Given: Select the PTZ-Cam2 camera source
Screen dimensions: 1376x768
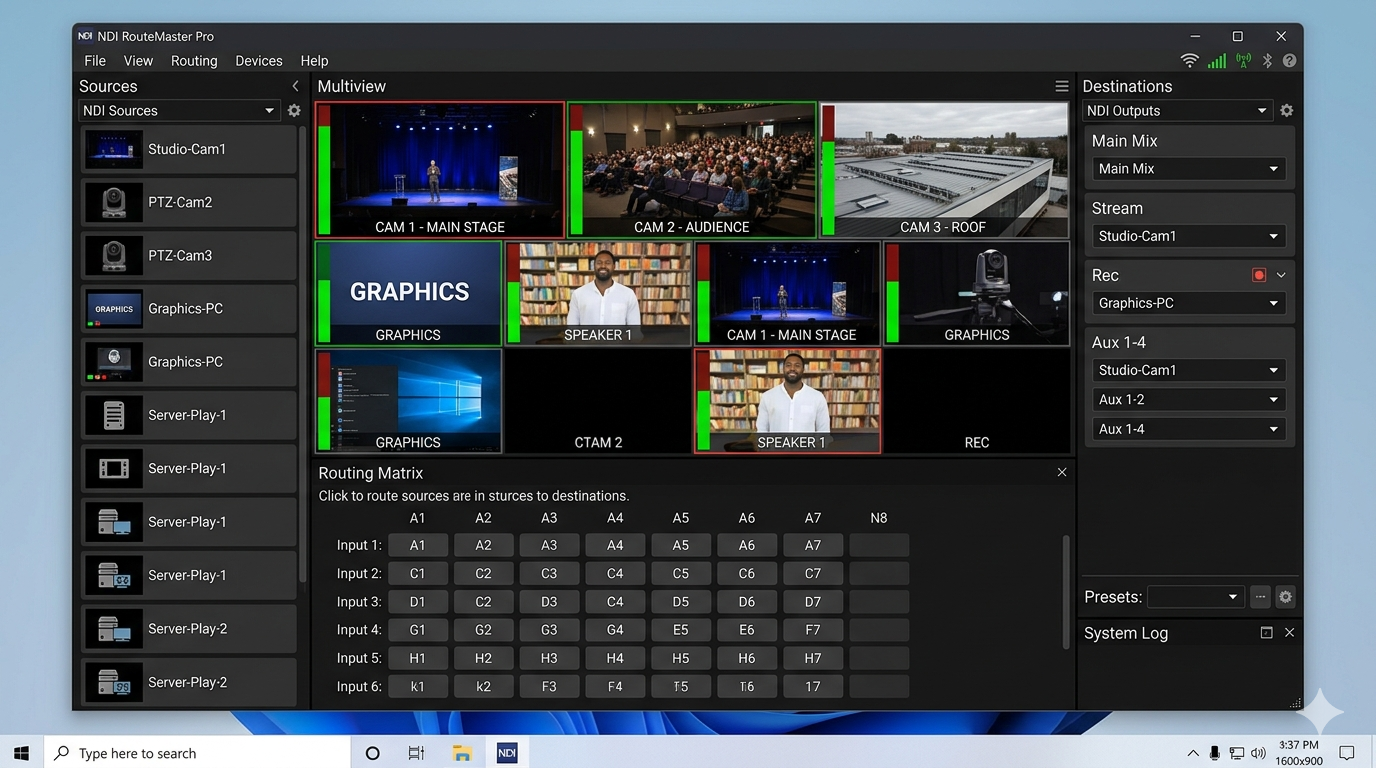Looking at the screenshot, I should (x=189, y=202).
